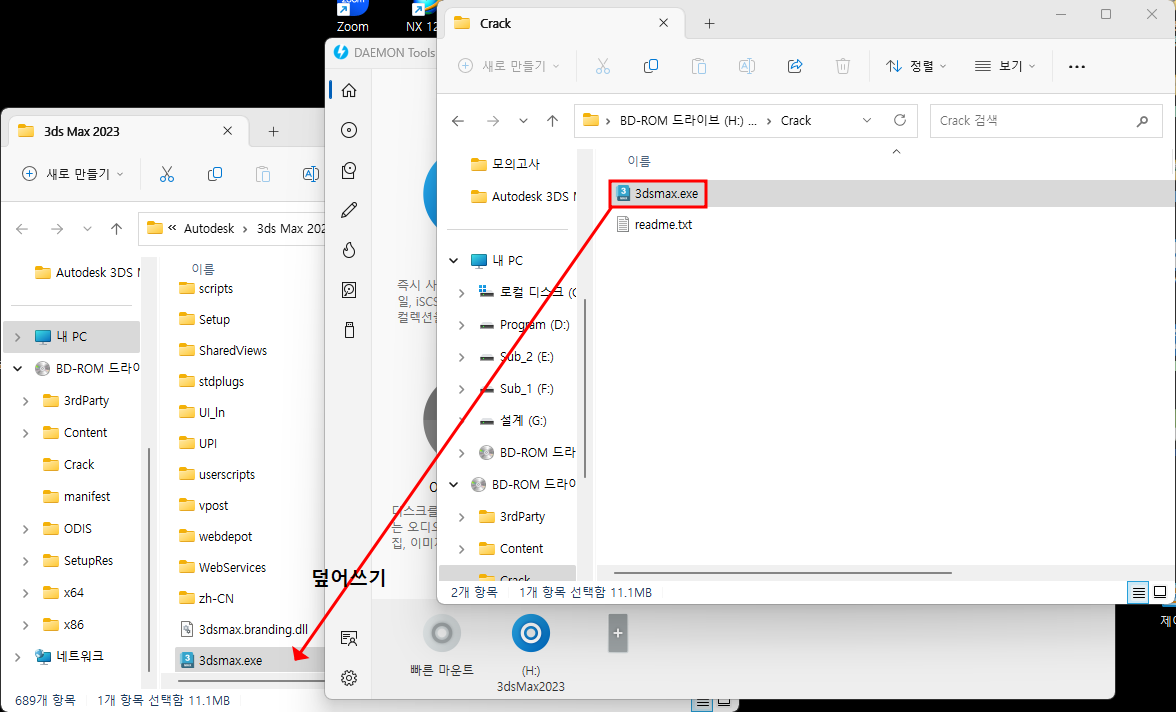Open the DAEMON Tools disc catalog sidebar icon
The image size is (1176, 712).
(x=349, y=170)
